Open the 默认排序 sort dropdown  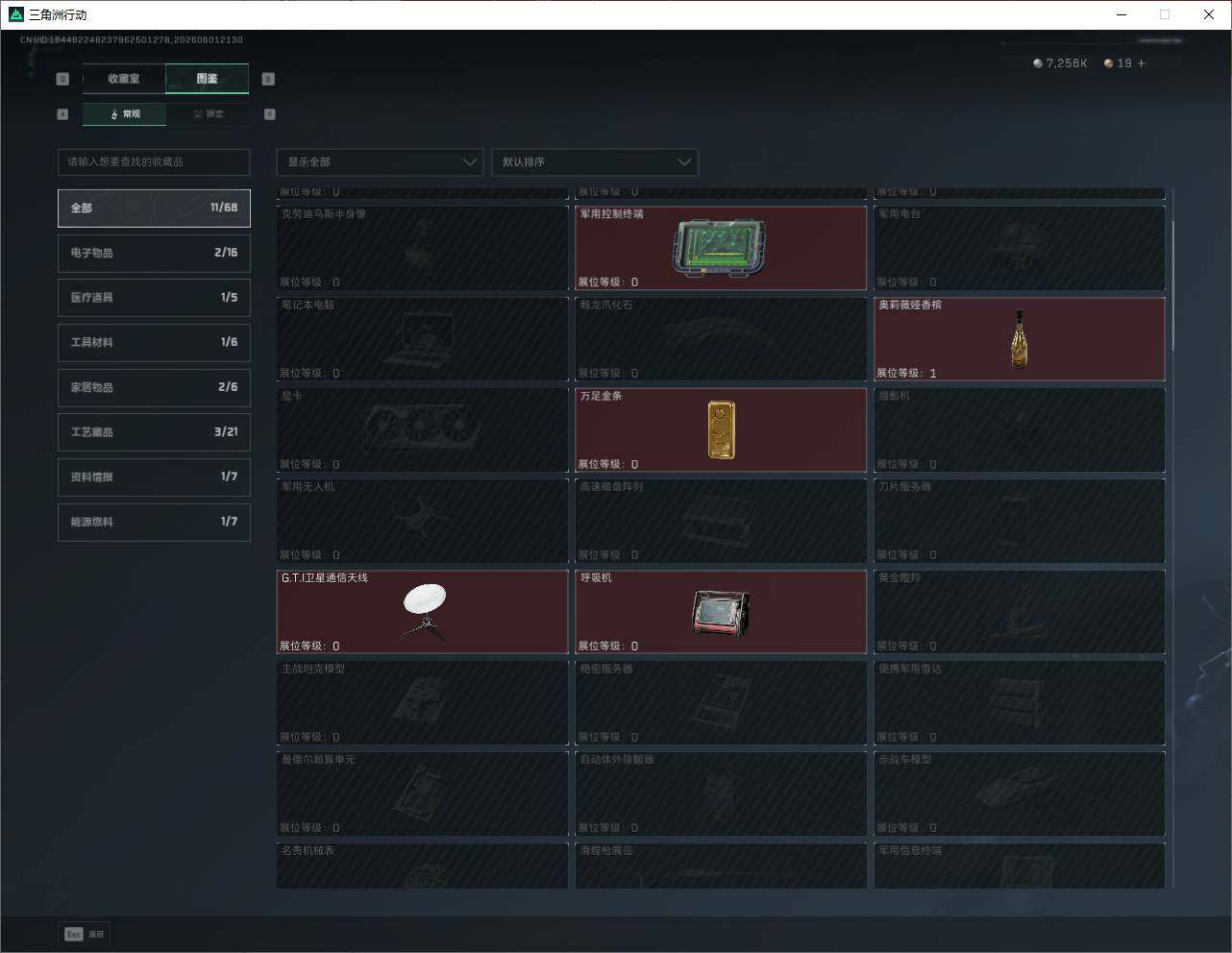point(595,161)
